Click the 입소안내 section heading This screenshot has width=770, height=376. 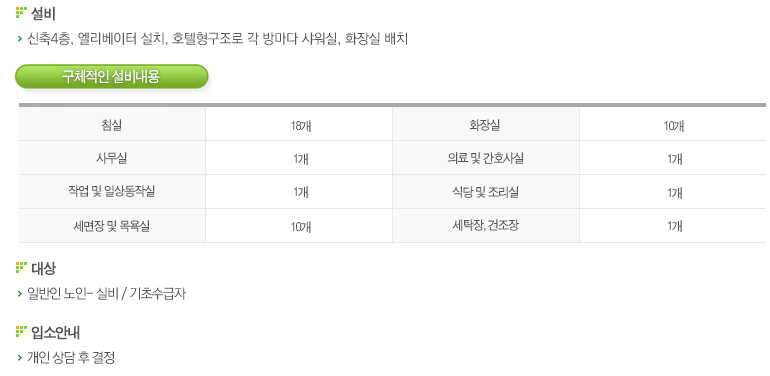point(55,332)
